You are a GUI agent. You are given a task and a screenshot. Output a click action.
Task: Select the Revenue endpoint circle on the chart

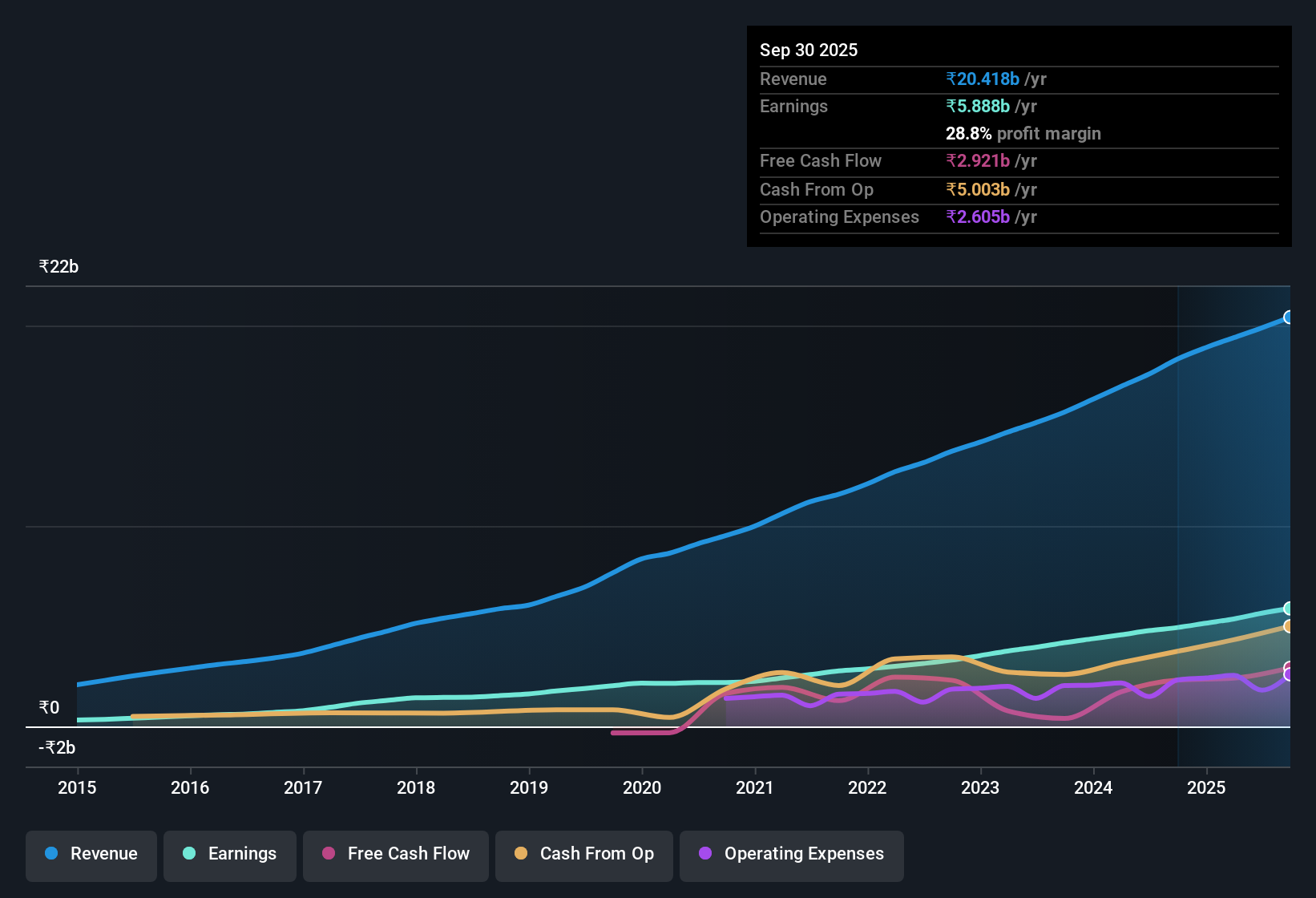[1288, 318]
